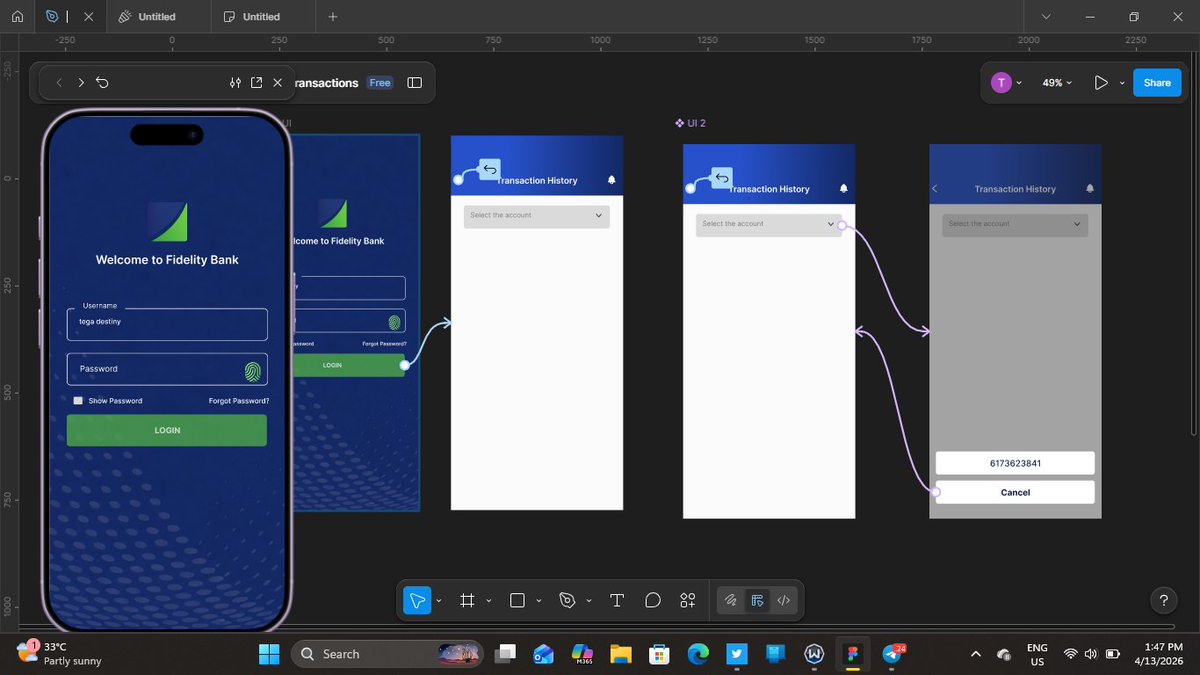Click the Password field in preview
Viewport: 1200px width, 675px height.
(x=167, y=369)
